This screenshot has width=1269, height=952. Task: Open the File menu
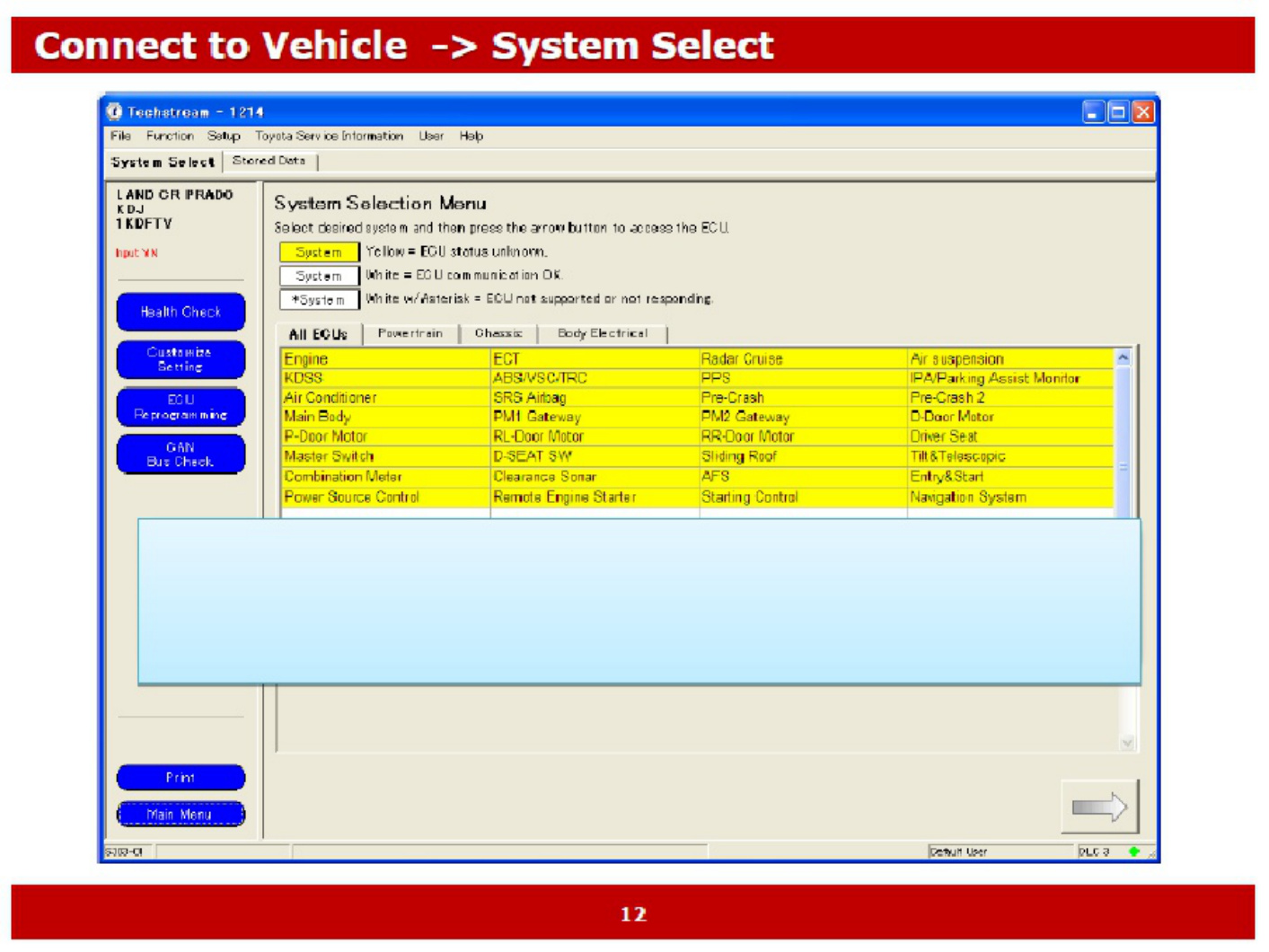point(121,137)
